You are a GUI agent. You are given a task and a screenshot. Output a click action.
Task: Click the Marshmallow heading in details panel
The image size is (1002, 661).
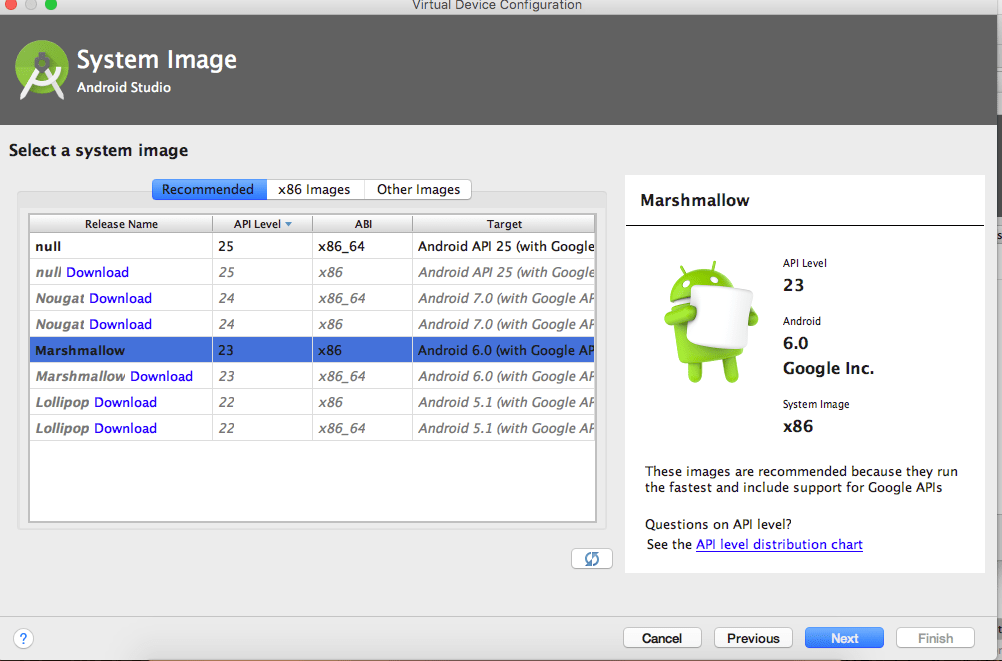[x=695, y=201]
